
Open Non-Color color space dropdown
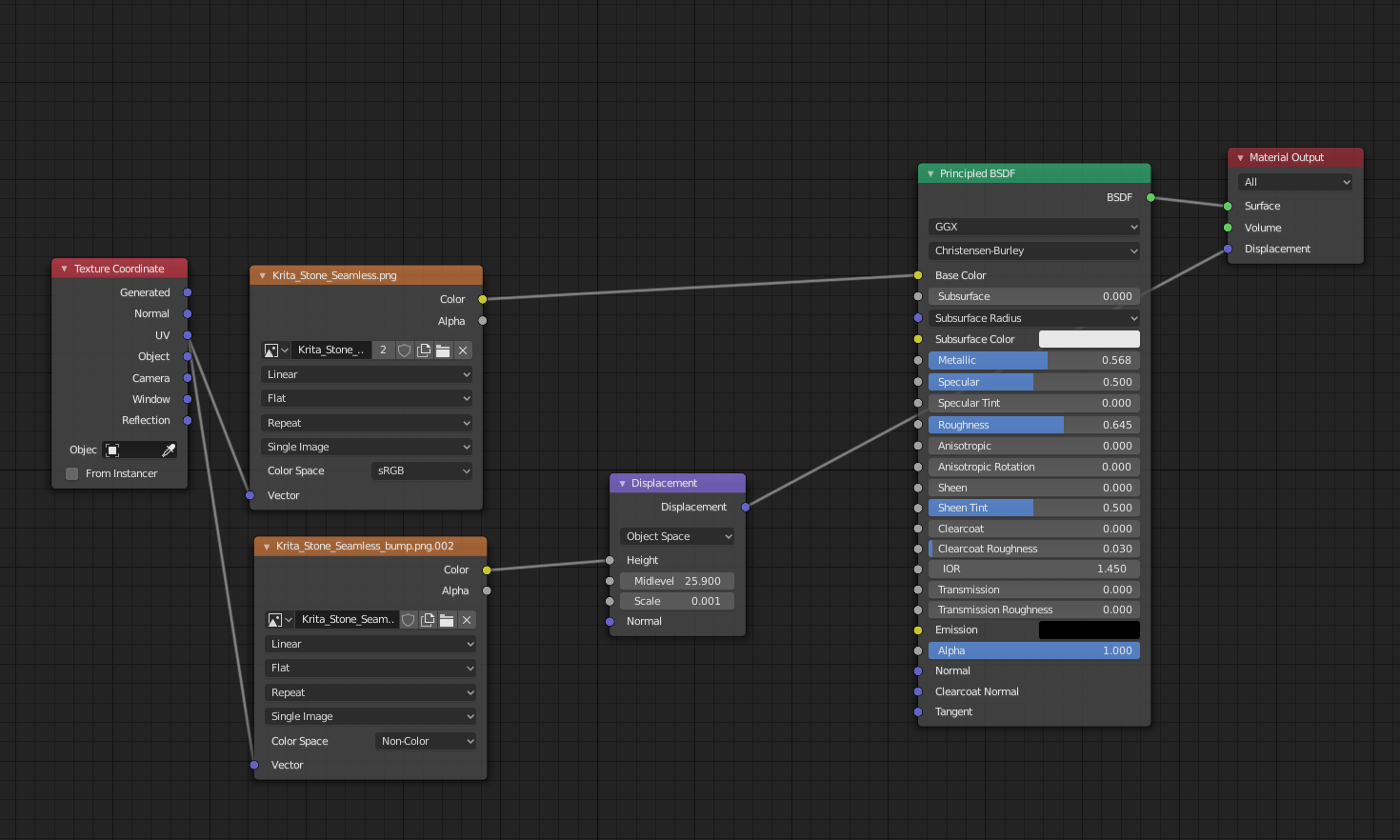pos(426,741)
